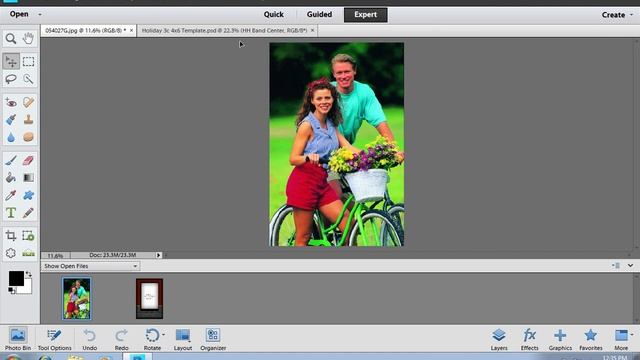Select the Pencil tool
Screen dimensions: 640x360
click(28, 213)
